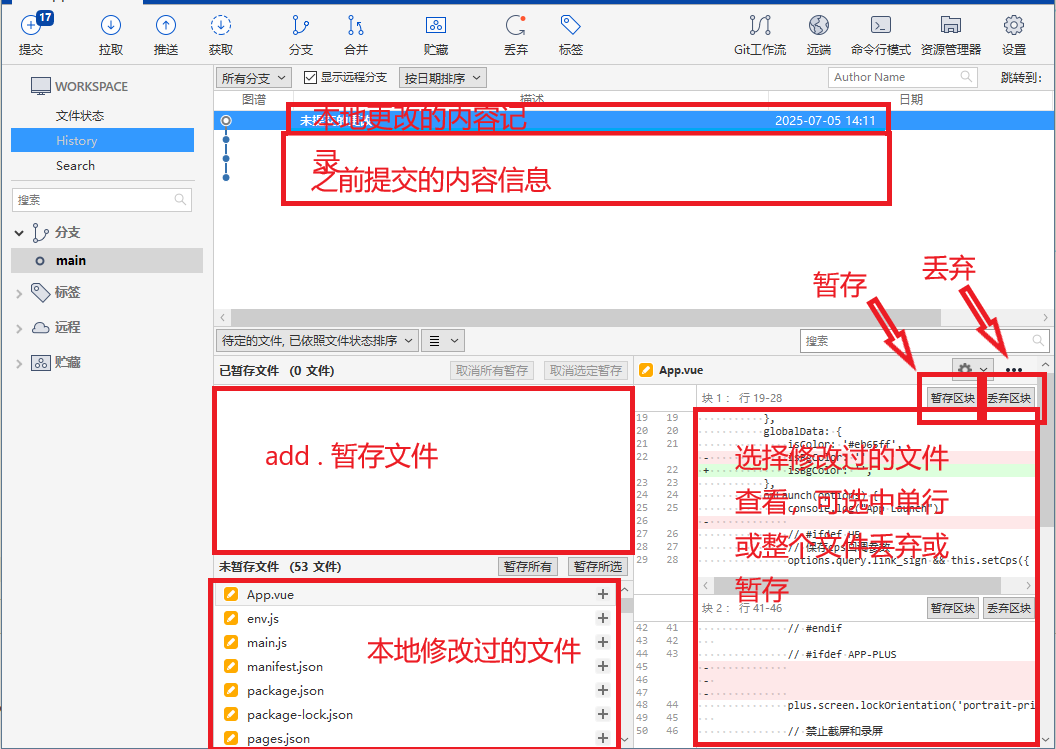This screenshot has height=749, width=1056.
Task: Click 丢弃区块 for hunk 2
Action: coord(1009,608)
